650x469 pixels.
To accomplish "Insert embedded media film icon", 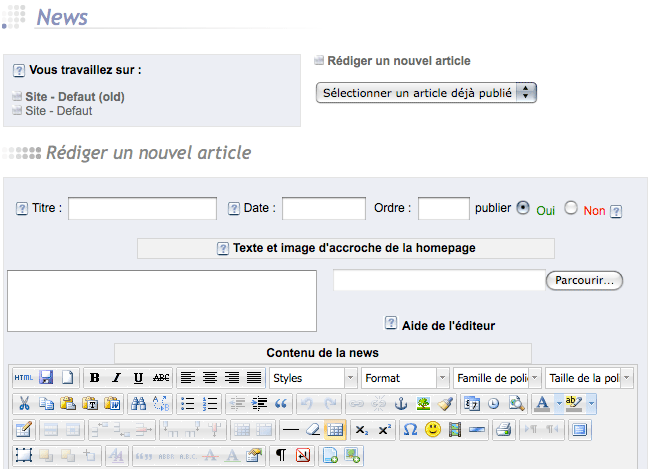I will pyautogui.click(x=455, y=430).
